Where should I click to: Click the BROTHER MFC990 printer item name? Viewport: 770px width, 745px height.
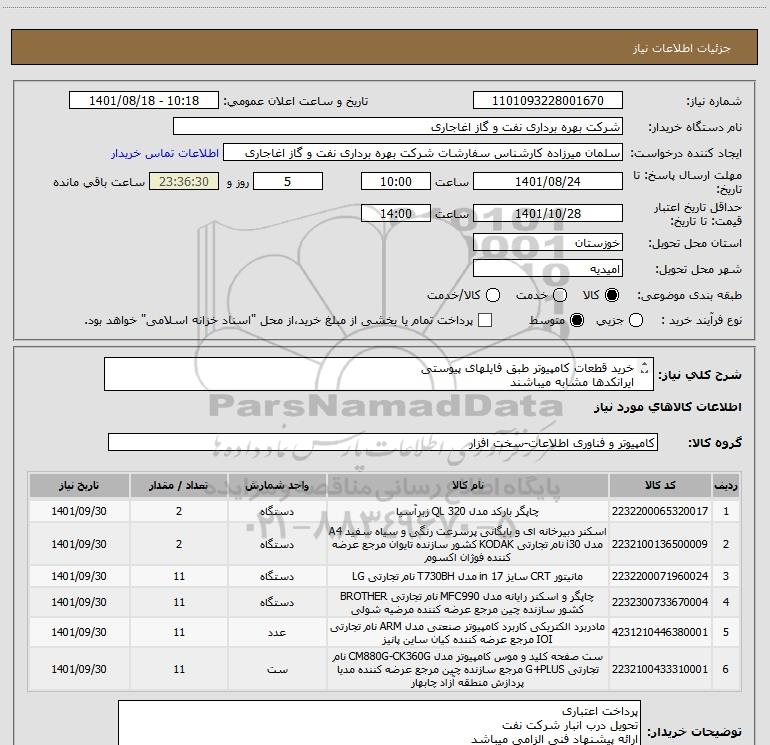[468, 603]
